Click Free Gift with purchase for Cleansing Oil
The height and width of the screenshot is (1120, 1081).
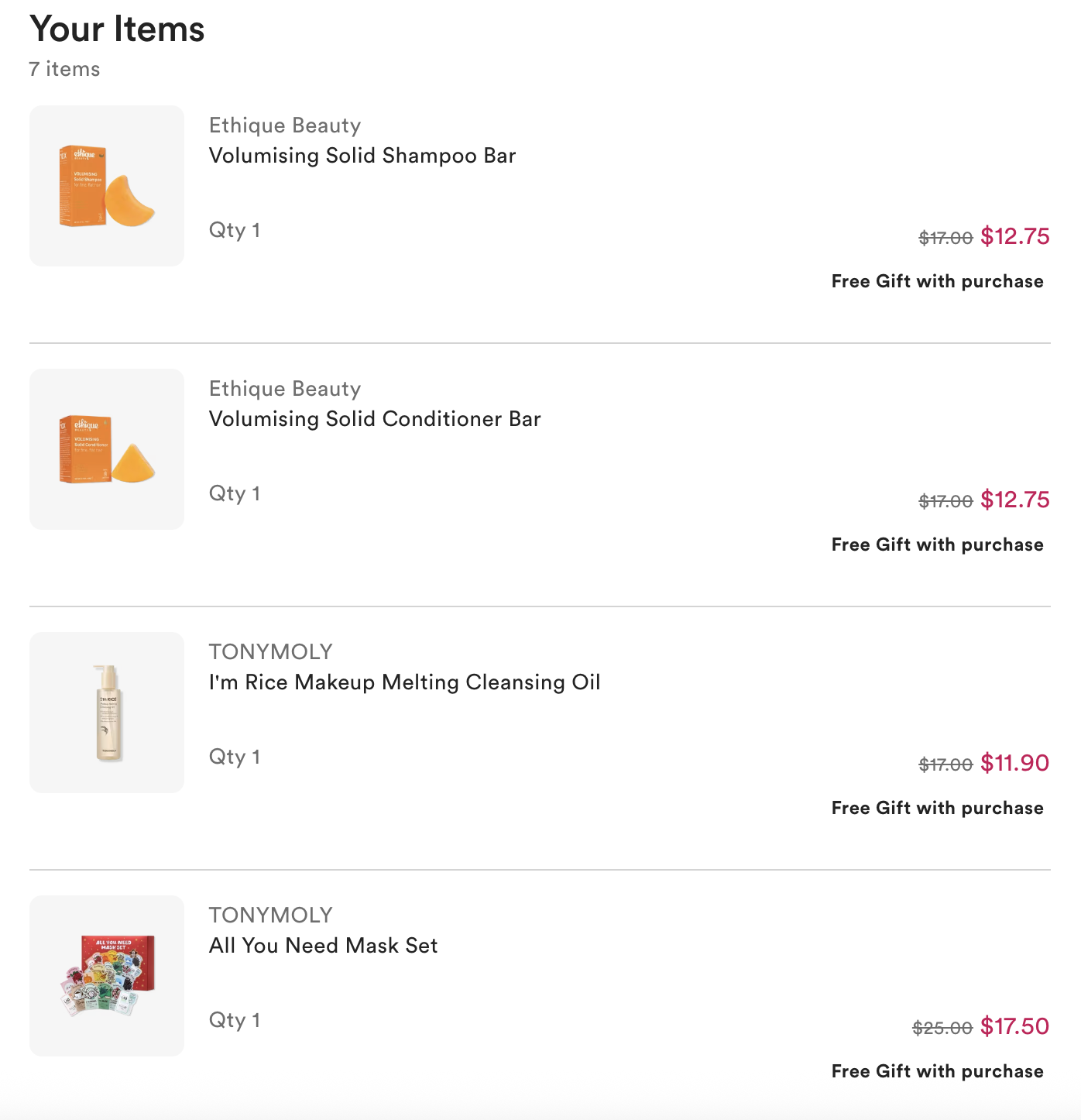click(937, 808)
